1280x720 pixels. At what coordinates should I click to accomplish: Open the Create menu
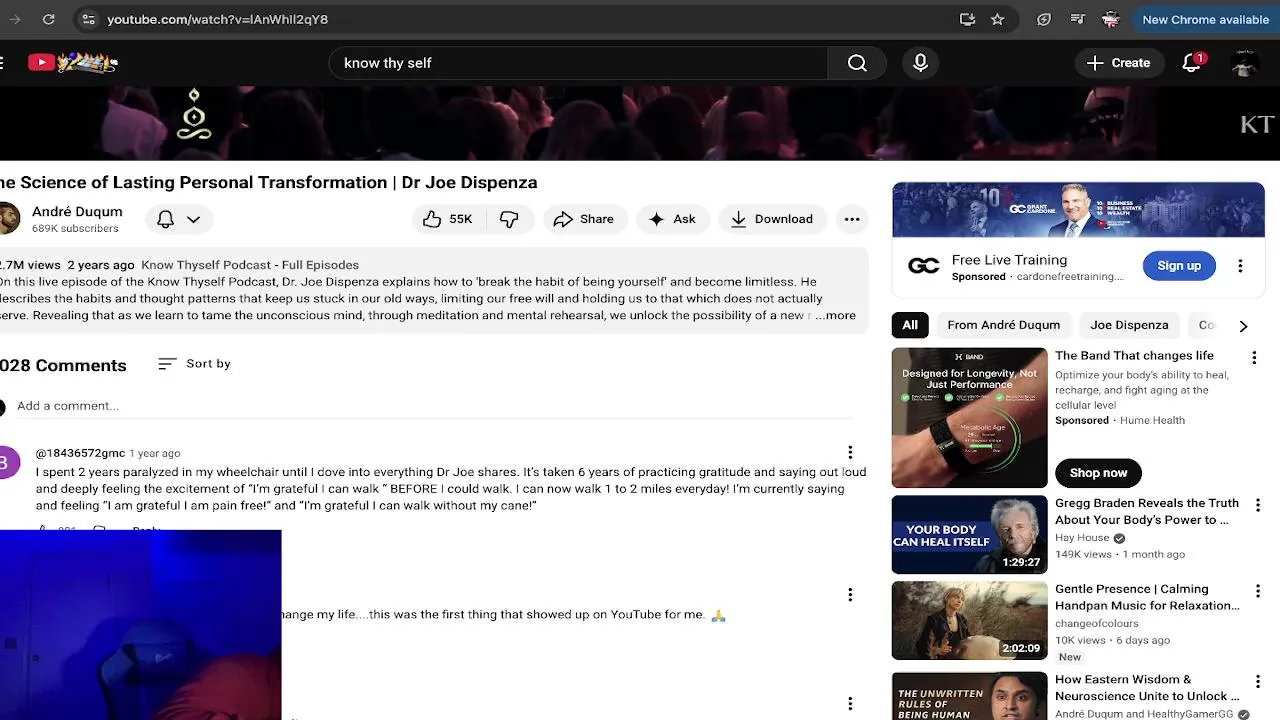[x=1118, y=63]
